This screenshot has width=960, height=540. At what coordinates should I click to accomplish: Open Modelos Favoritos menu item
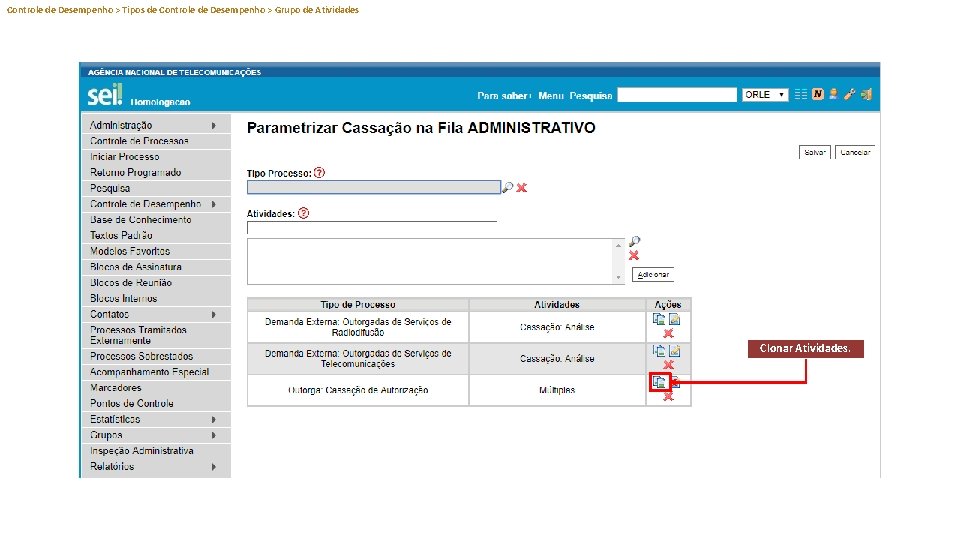click(x=156, y=252)
